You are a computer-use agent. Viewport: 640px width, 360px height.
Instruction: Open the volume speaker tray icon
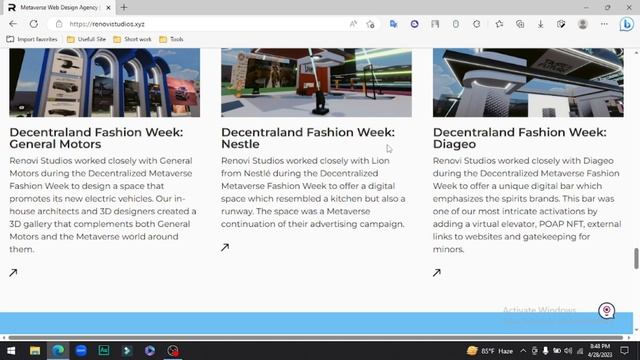[568, 351]
